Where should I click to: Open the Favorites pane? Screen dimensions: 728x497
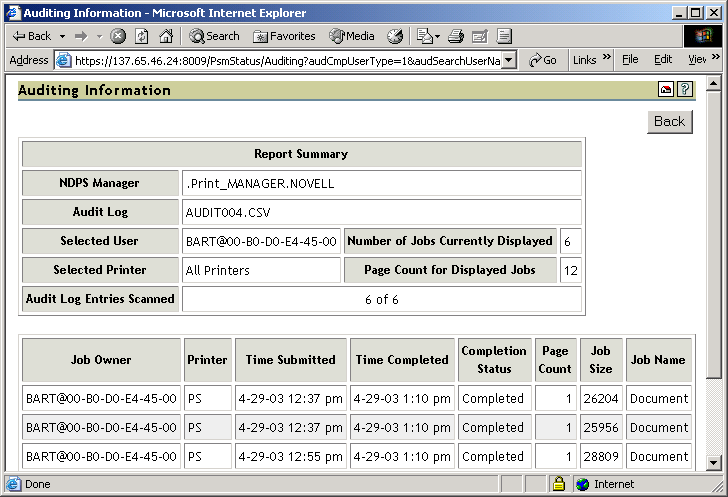click(x=284, y=36)
